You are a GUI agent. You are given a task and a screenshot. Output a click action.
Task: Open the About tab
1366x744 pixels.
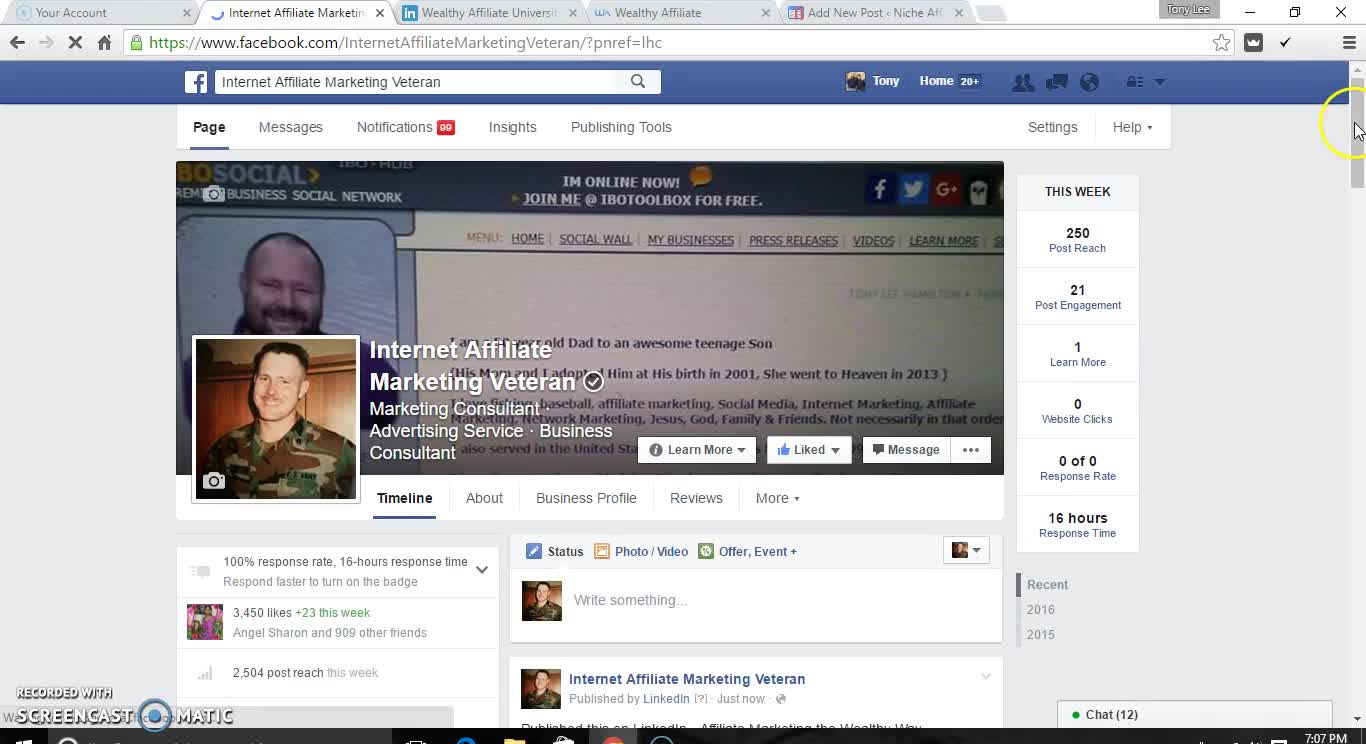coord(484,498)
